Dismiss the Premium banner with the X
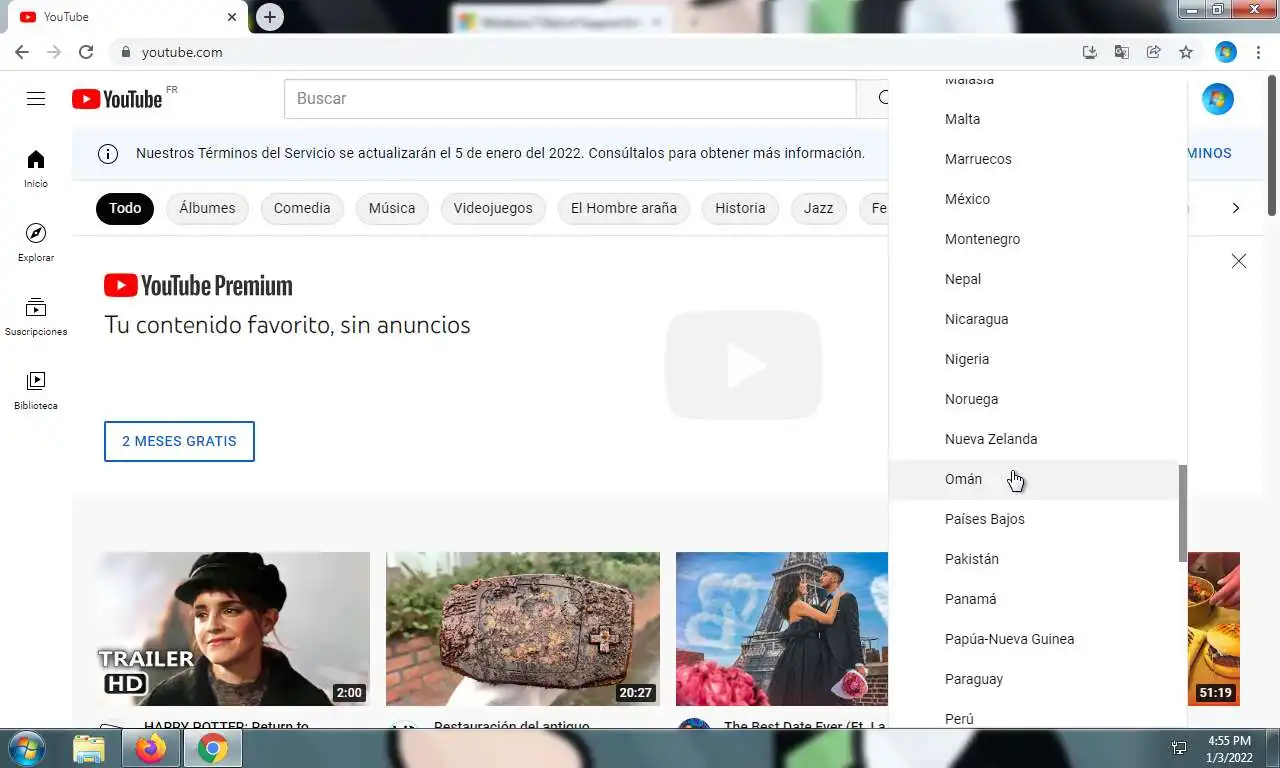 1239,261
